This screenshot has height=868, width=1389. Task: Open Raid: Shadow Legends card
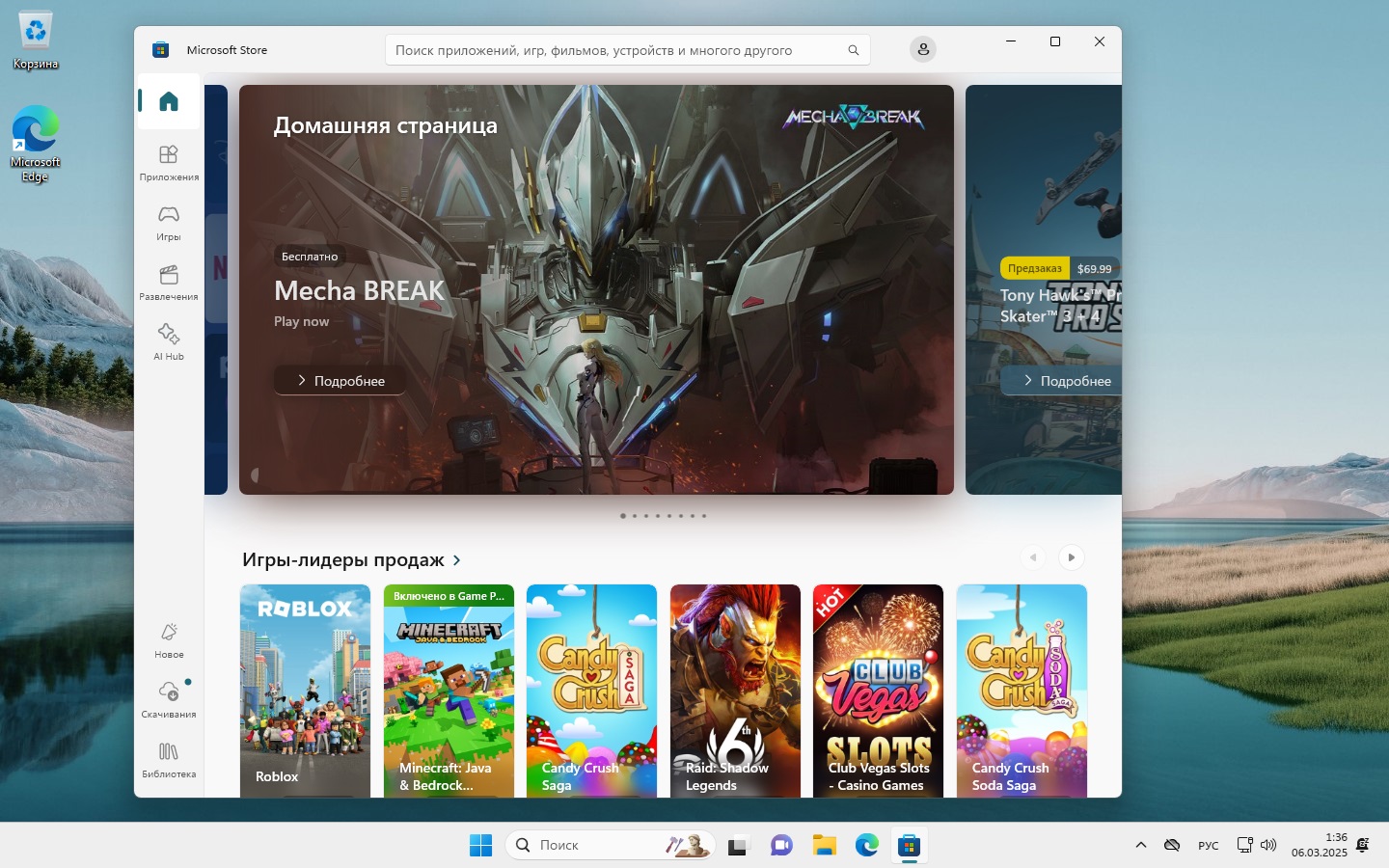tap(735, 691)
